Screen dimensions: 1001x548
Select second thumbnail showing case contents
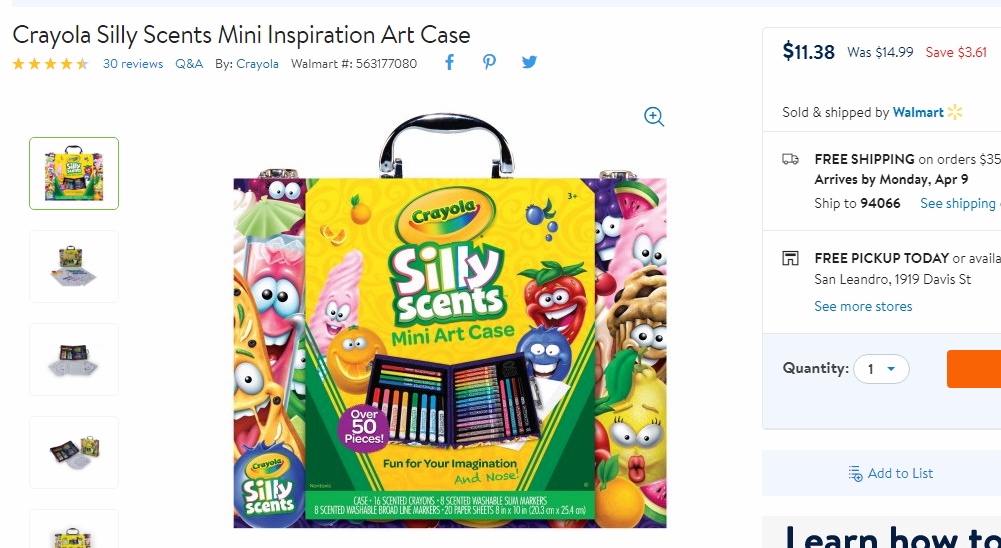pos(74,266)
